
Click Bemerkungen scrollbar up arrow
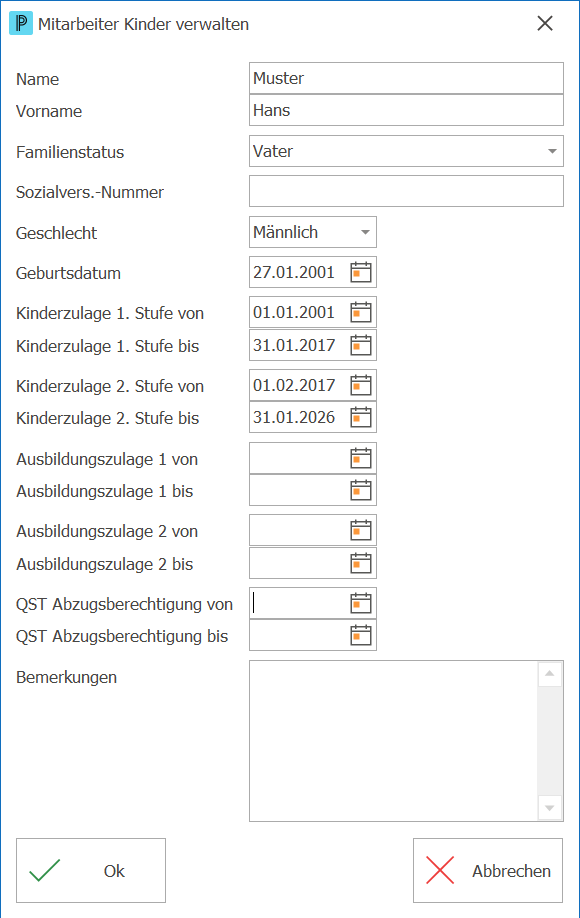click(550, 674)
